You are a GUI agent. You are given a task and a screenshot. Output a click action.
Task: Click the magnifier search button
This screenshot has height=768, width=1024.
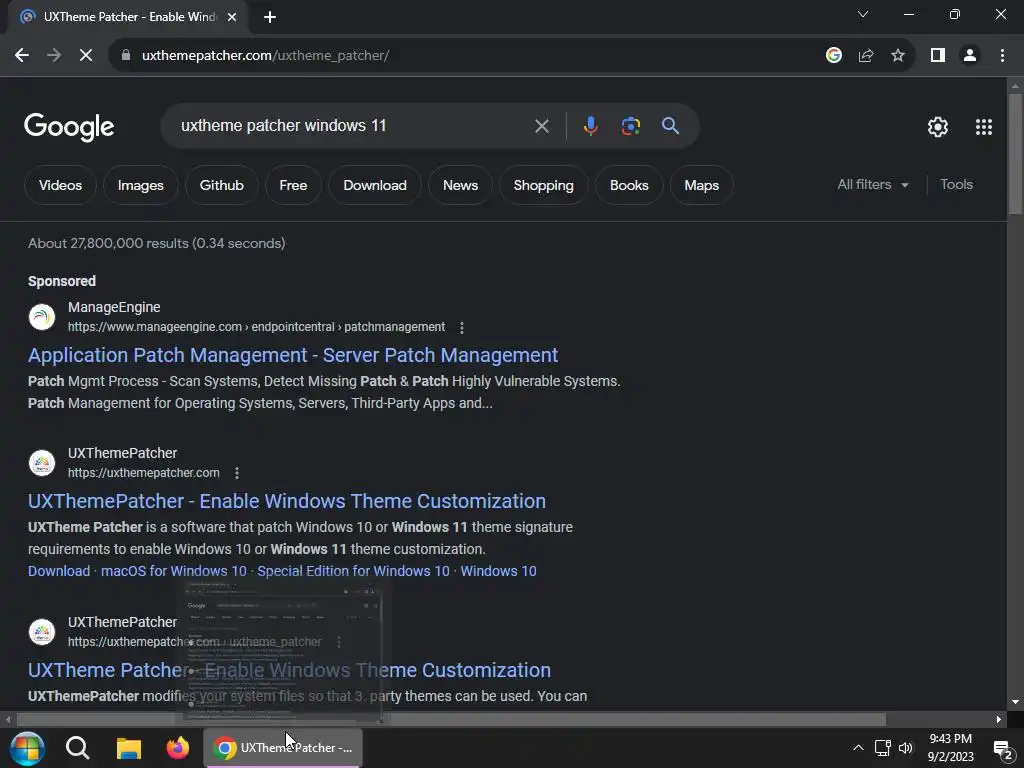click(671, 125)
